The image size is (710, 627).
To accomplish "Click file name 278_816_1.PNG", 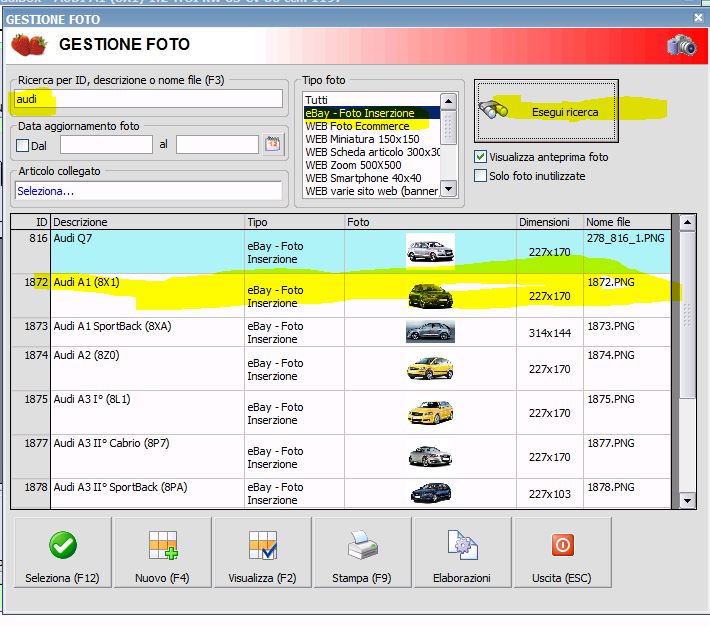I will point(626,238).
